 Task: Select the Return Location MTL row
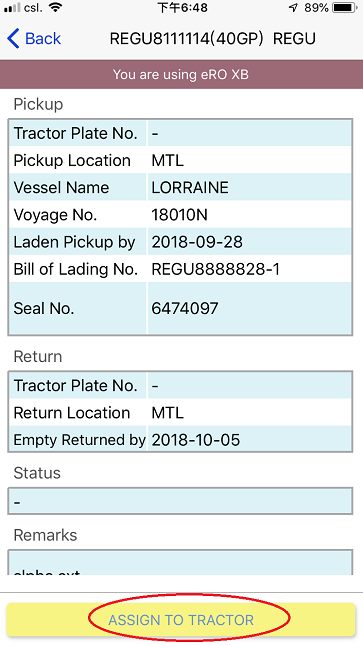pyautogui.click(x=180, y=413)
